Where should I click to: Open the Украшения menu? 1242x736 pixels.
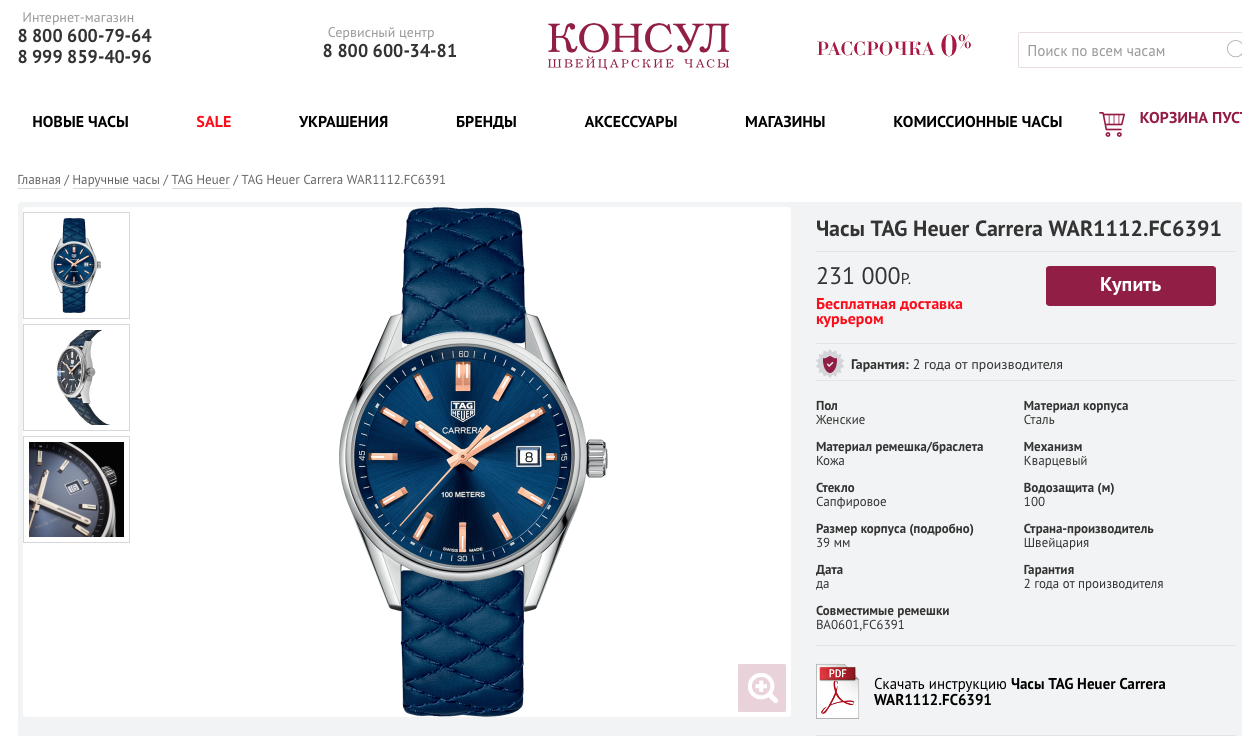click(343, 122)
